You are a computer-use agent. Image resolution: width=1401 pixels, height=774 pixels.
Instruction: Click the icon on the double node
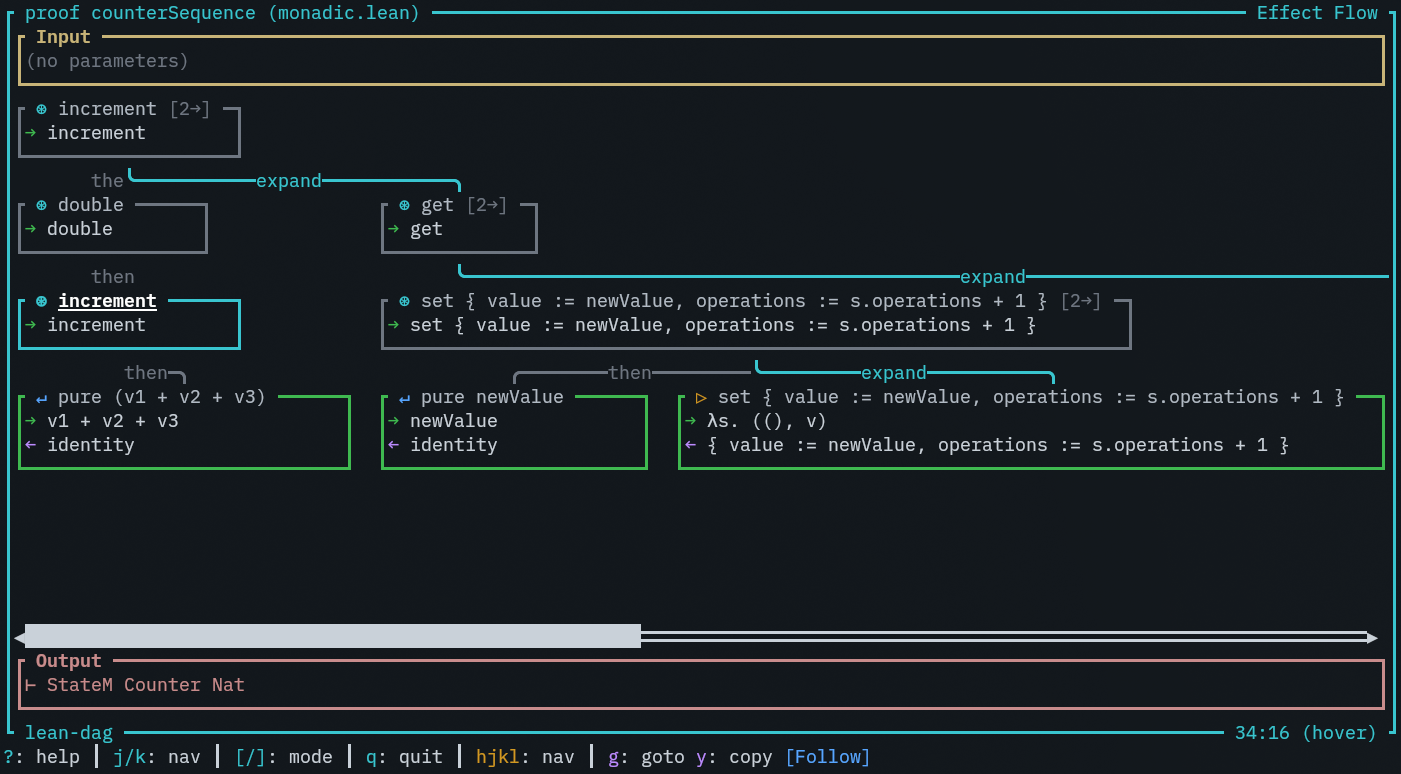click(x=41, y=205)
